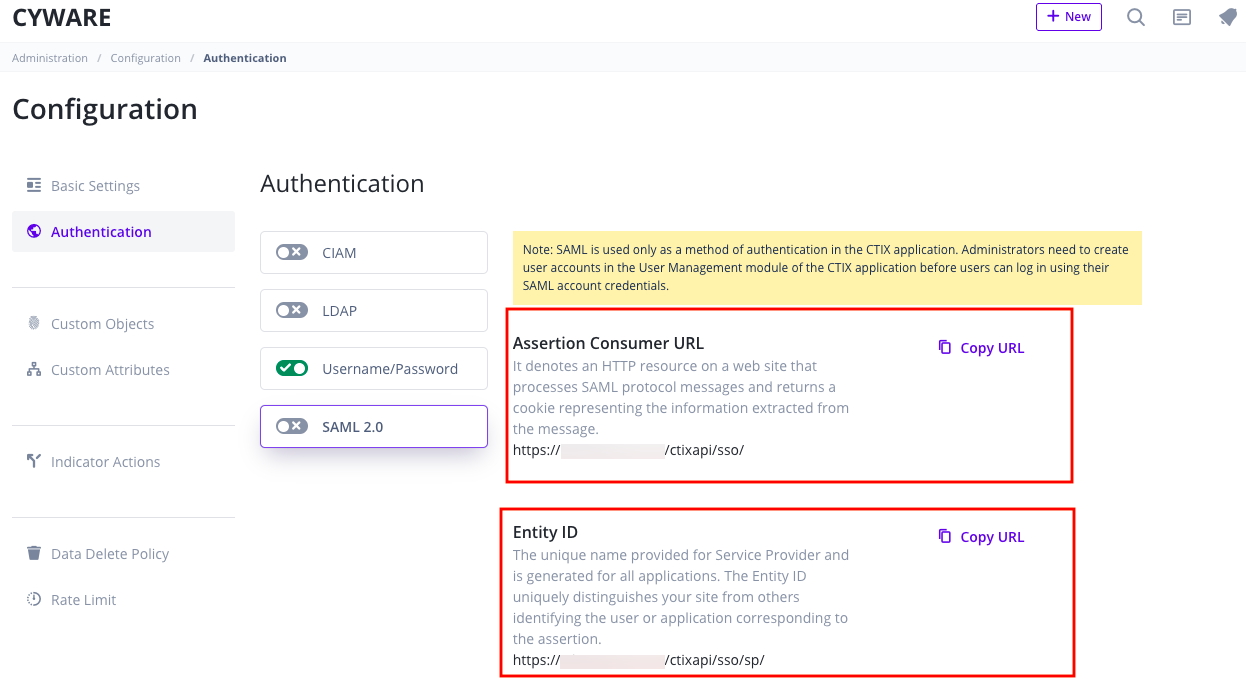The image size is (1246, 687).
Task: Enable the CIAM authentication toggle
Action: (x=292, y=252)
